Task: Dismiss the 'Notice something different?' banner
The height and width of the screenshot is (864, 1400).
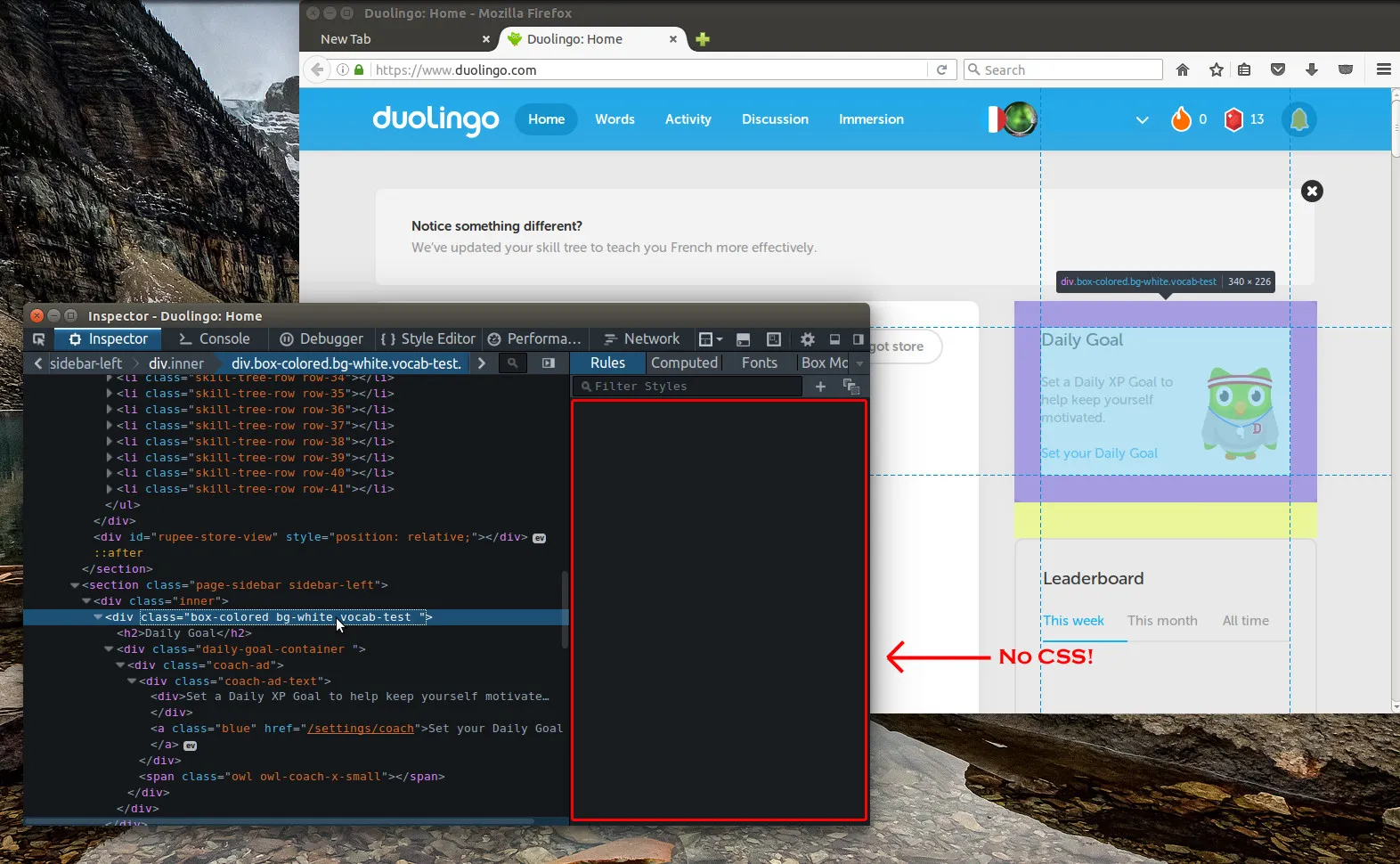Action: click(1312, 191)
